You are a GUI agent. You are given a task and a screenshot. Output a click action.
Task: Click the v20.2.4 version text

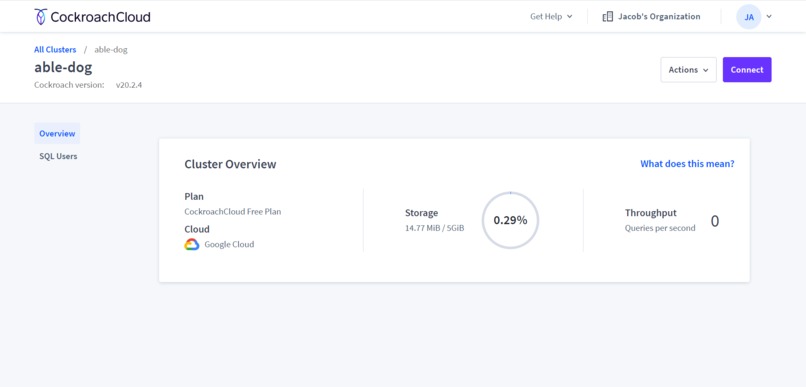pos(129,85)
